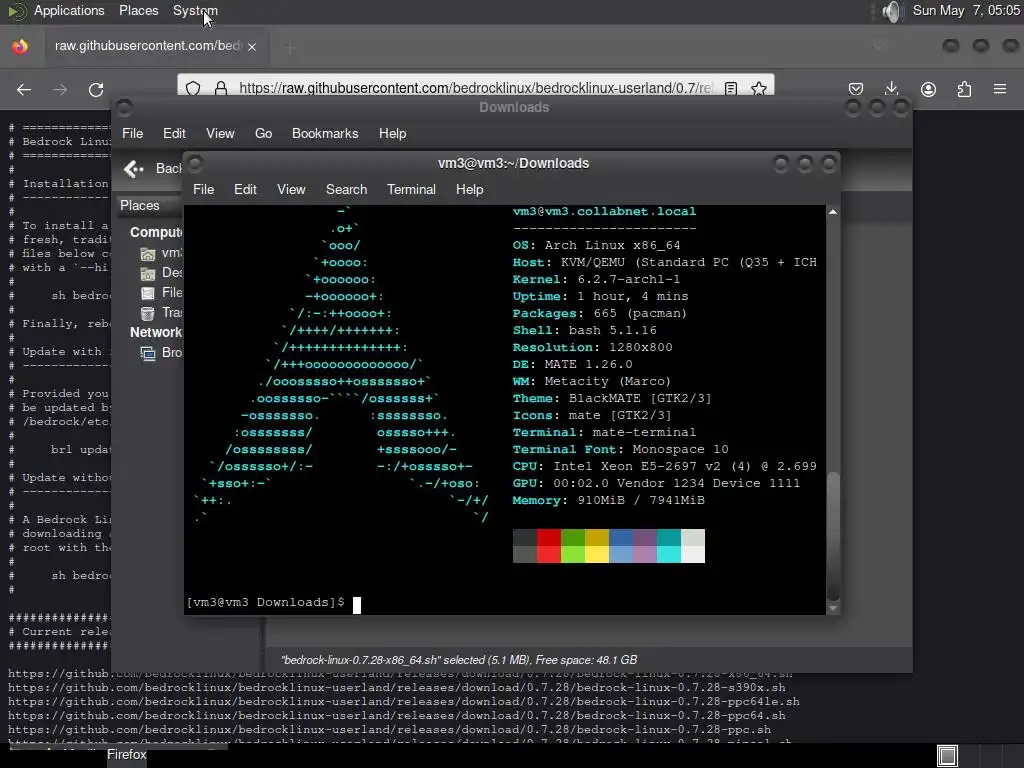Open Terminal menu in the terminal window

click(411, 189)
